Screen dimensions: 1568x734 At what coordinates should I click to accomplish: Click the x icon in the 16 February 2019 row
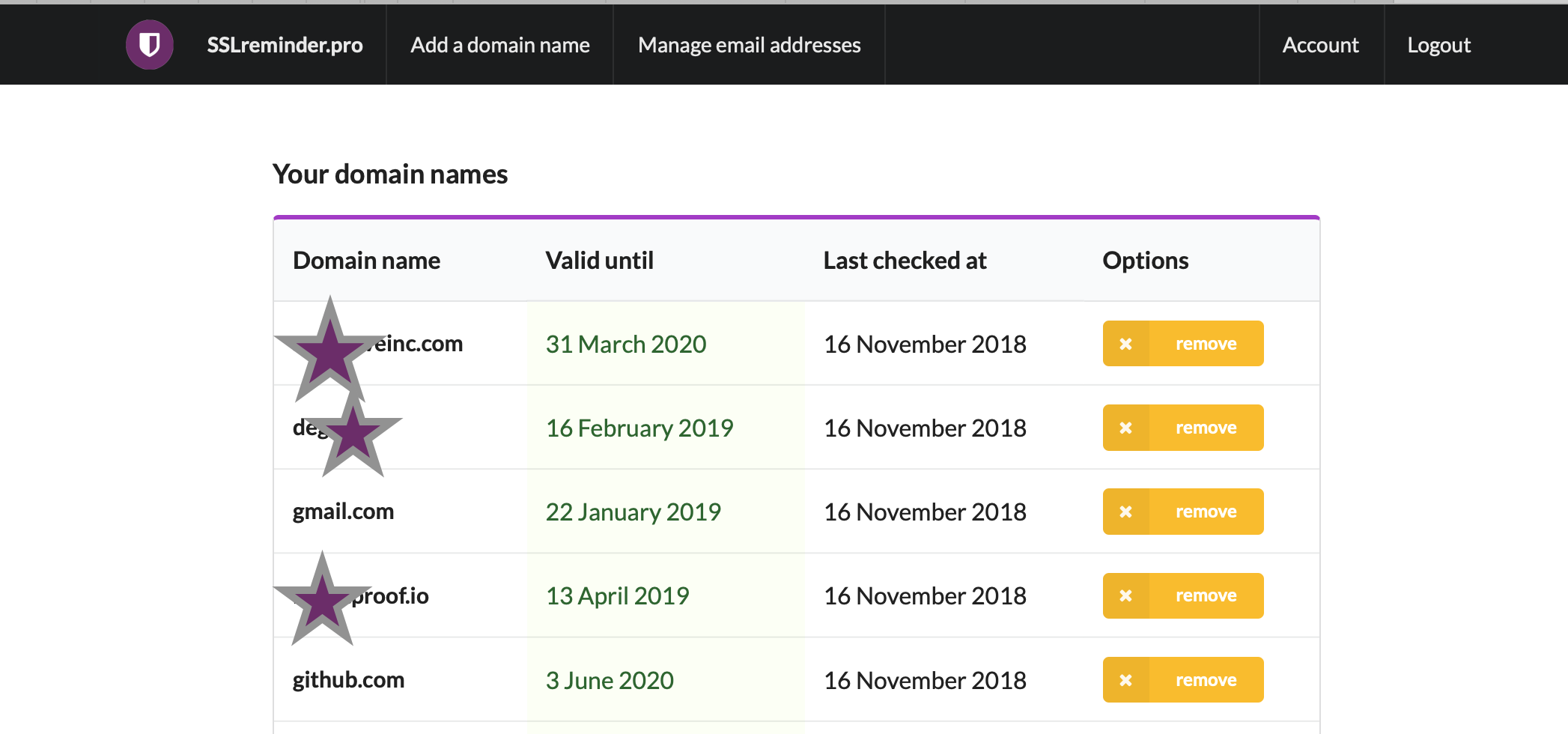click(x=1125, y=428)
